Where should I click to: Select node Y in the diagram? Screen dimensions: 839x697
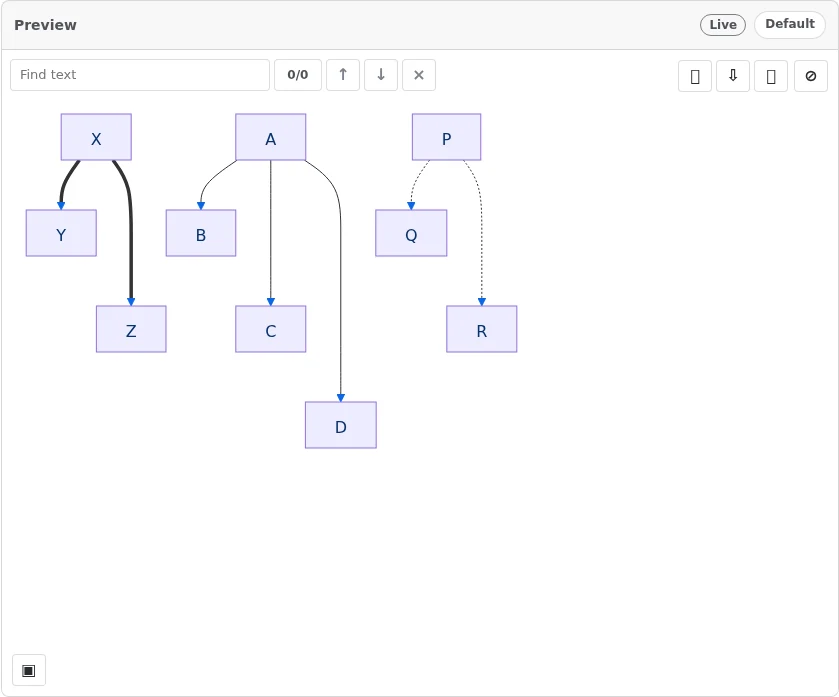click(x=62, y=233)
